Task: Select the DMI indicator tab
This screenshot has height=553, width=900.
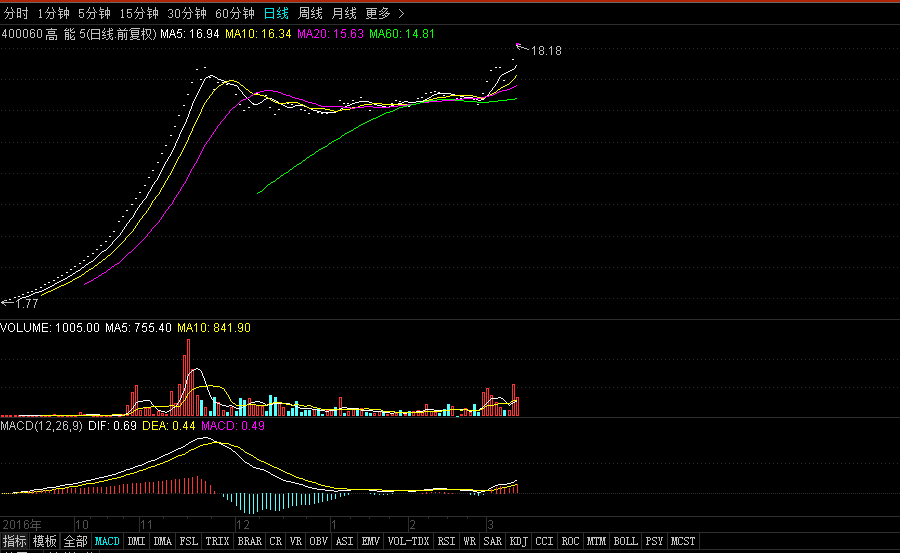Action: pyautogui.click(x=136, y=541)
